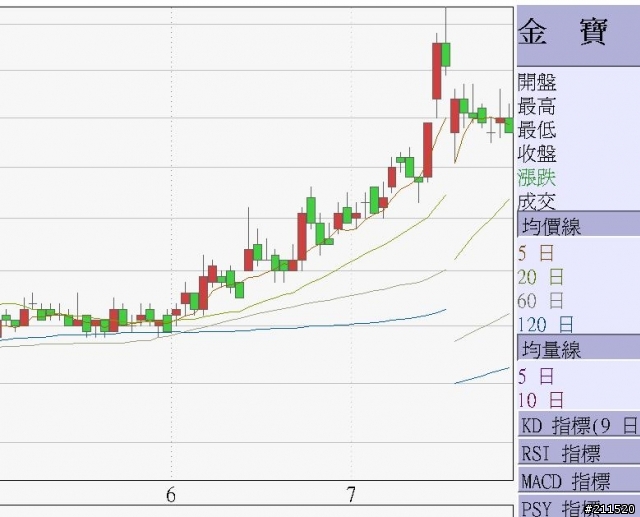Select the green candlestick with the highest upper wick
640x517 pixels.
pos(446,54)
